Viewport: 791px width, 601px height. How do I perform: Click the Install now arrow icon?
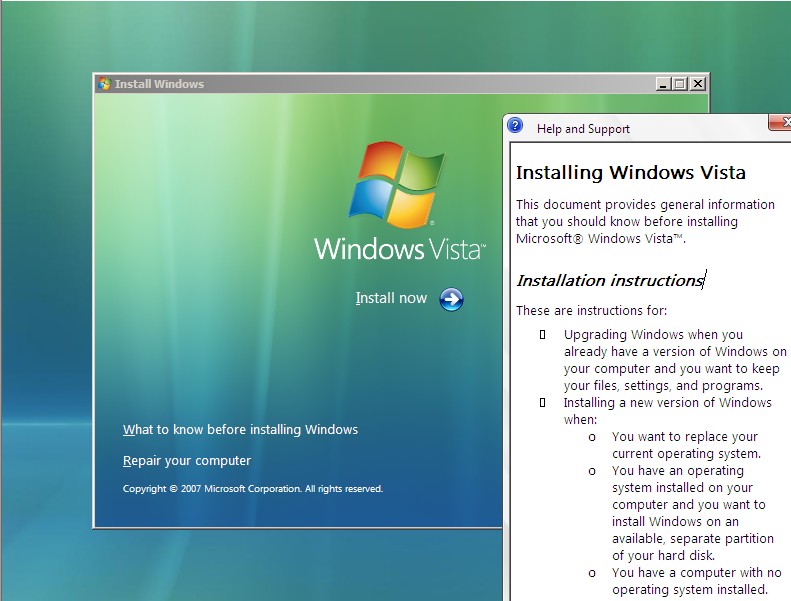coord(451,299)
